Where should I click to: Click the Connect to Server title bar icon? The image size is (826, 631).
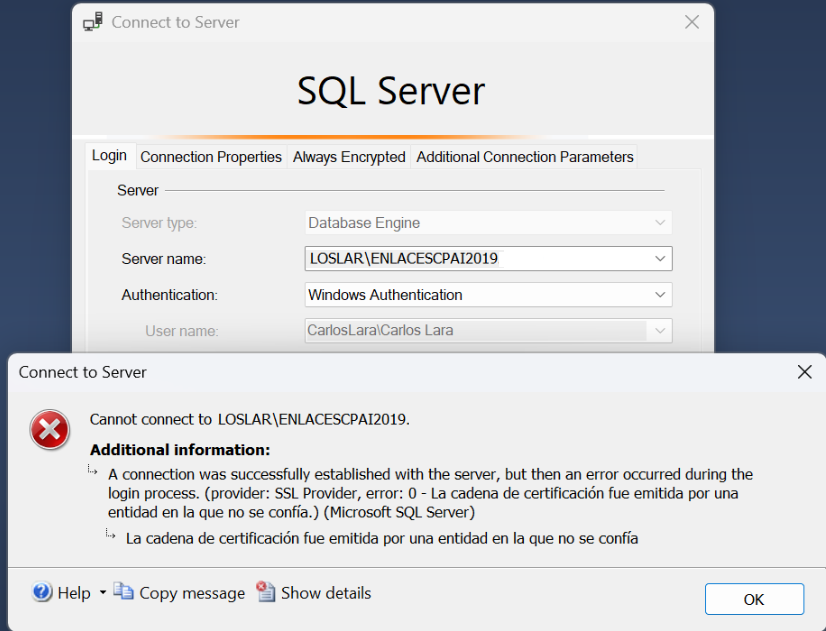pos(93,22)
